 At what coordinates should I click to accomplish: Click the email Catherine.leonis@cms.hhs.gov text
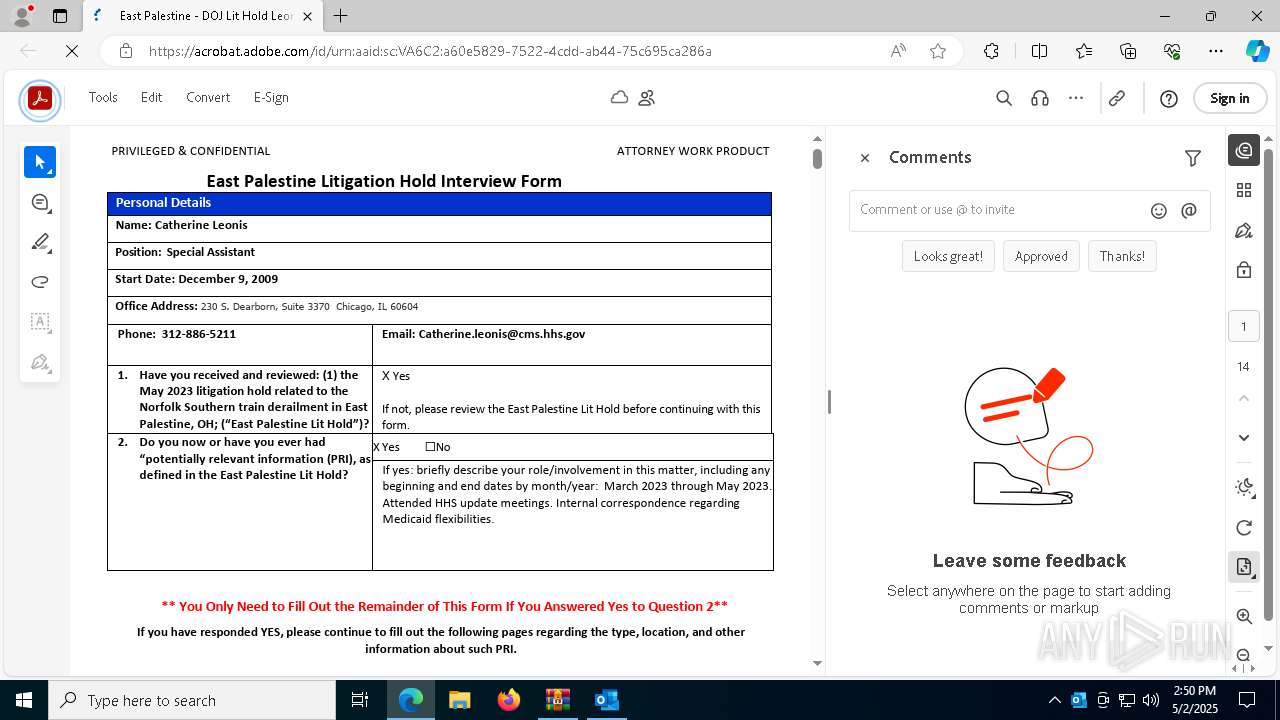pyautogui.click(x=501, y=334)
